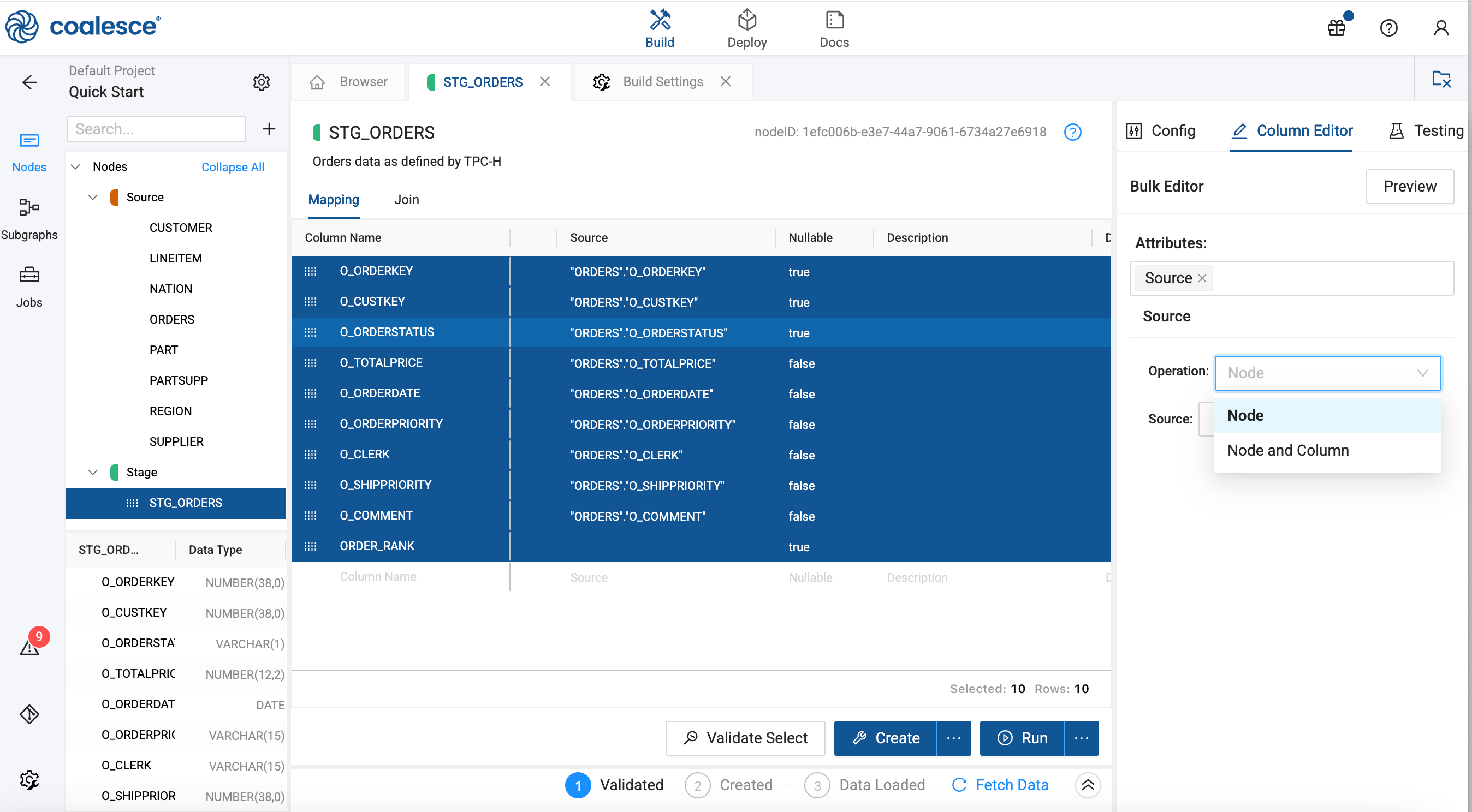Open the gift notifications icon
This screenshot has width=1472, height=812.
pyautogui.click(x=1337, y=27)
